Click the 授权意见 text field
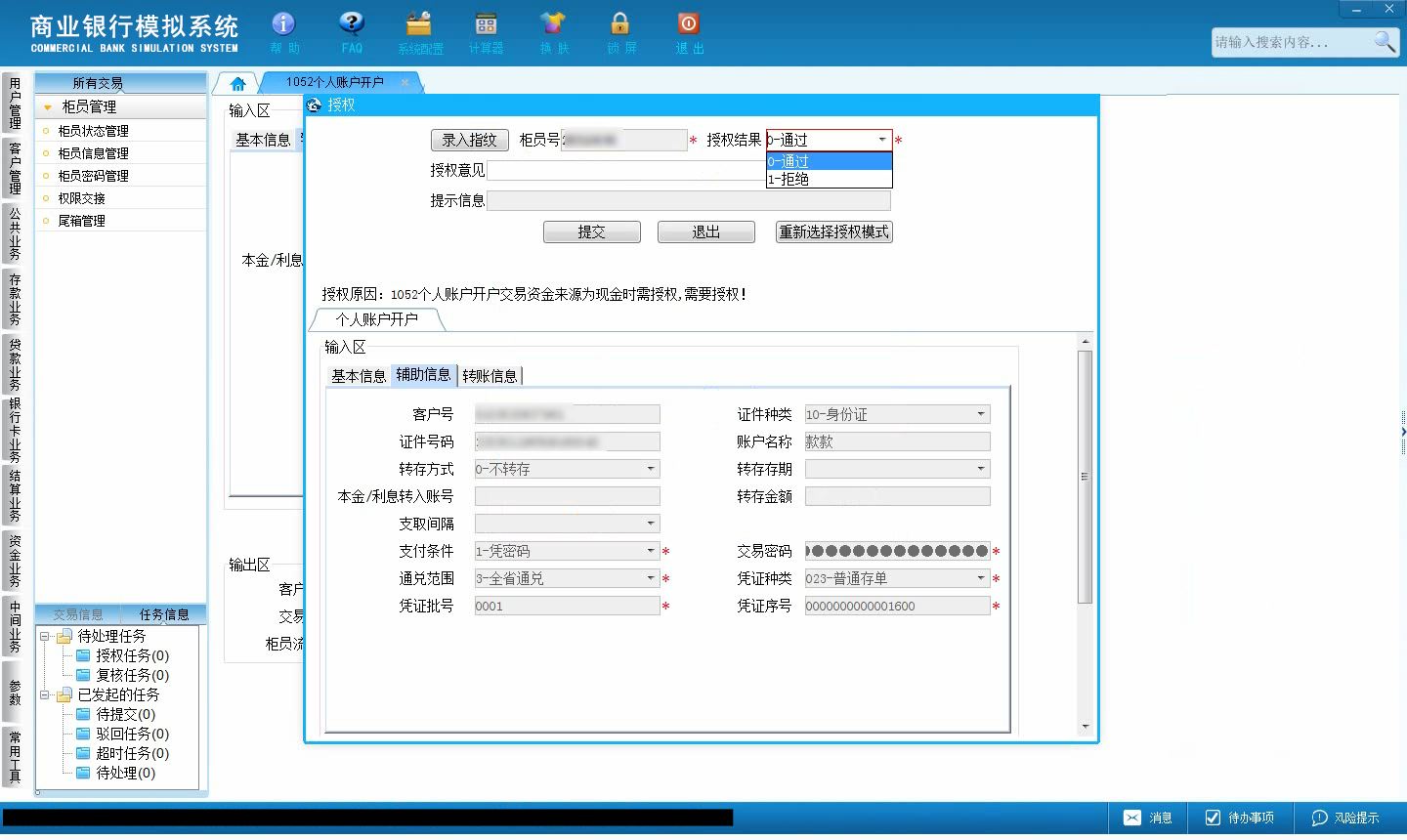Screen dimensions: 1407x840 [626, 171]
